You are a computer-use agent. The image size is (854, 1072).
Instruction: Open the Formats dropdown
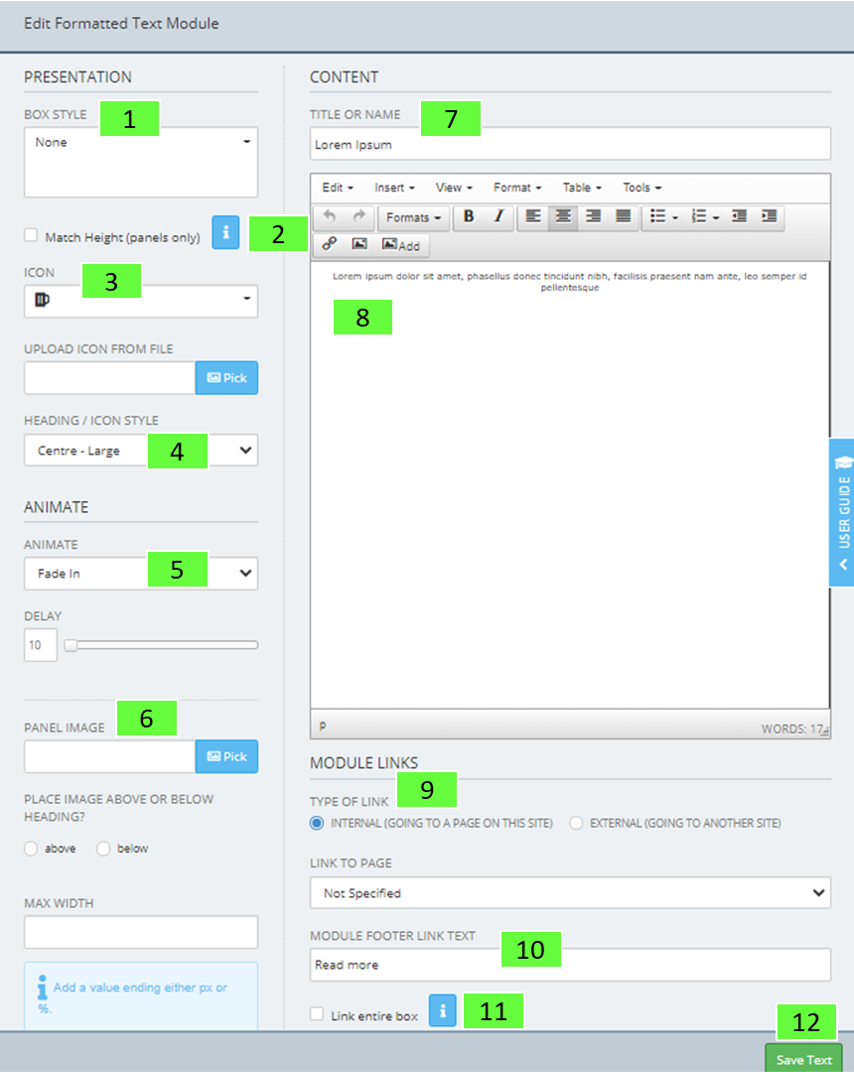(413, 217)
